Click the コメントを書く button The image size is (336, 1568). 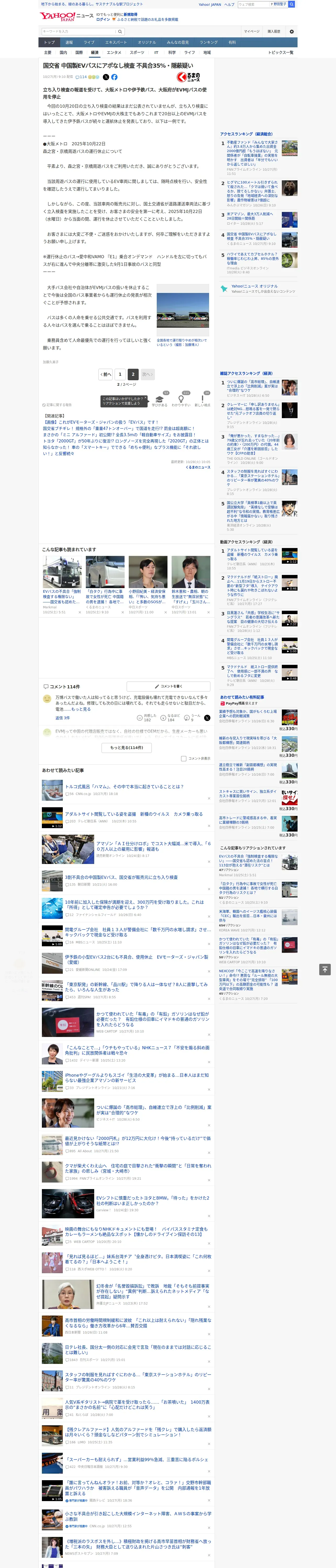(x=168, y=687)
